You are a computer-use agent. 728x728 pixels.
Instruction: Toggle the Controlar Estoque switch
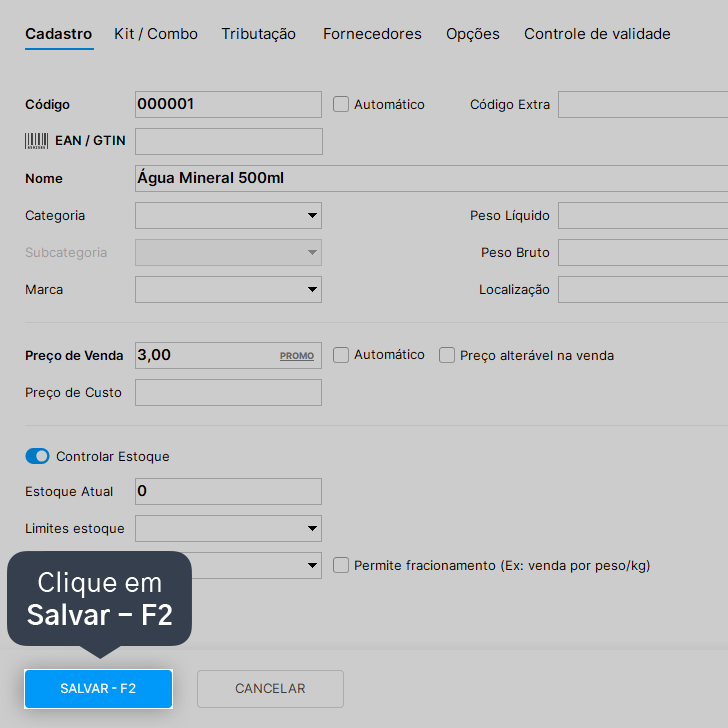pyautogui.click(x=37, y=456)
